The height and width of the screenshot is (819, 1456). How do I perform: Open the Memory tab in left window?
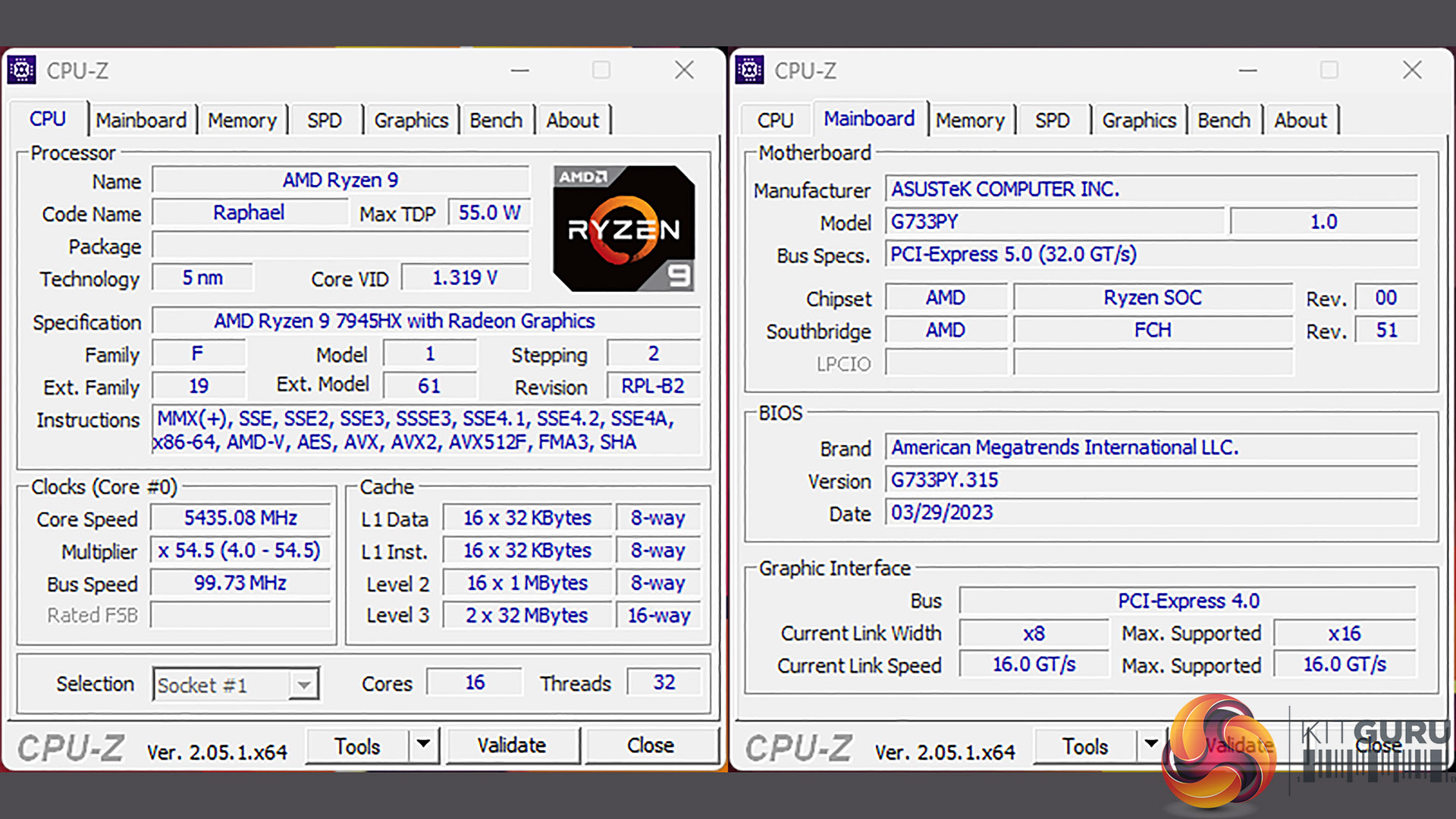(x=242, y=121)
